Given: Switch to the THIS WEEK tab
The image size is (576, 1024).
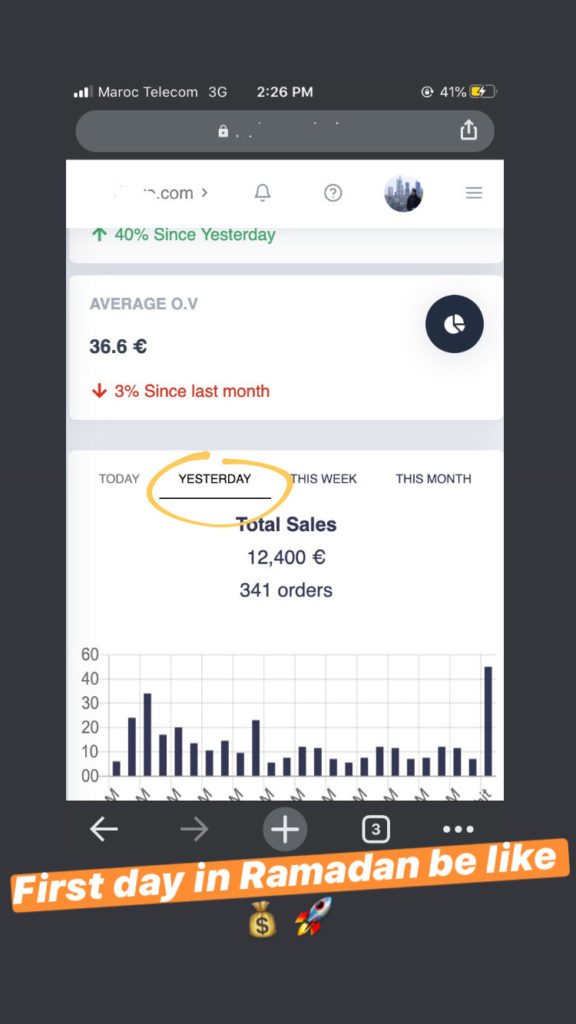Looking at the screenshot, I should [324, 479].
